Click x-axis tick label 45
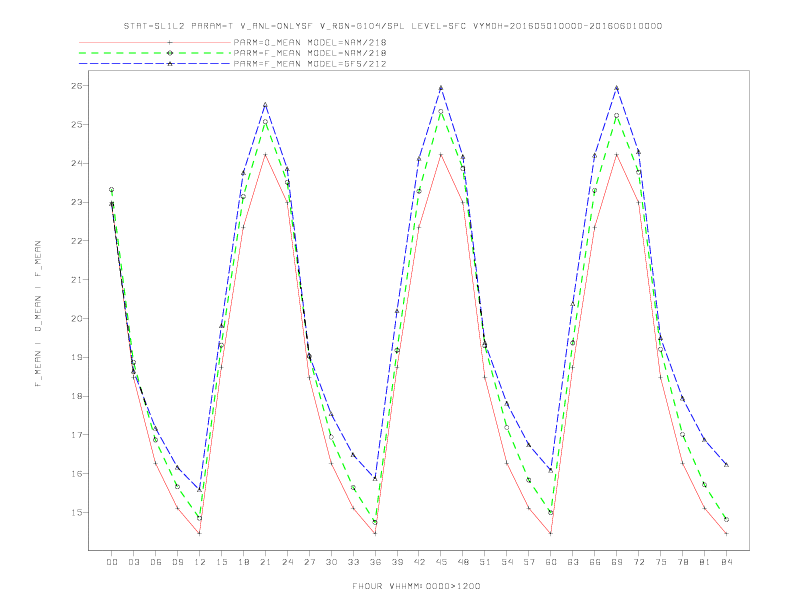This screenshot has width=792, height=612. pyautogui.click(x=441, y=562)
